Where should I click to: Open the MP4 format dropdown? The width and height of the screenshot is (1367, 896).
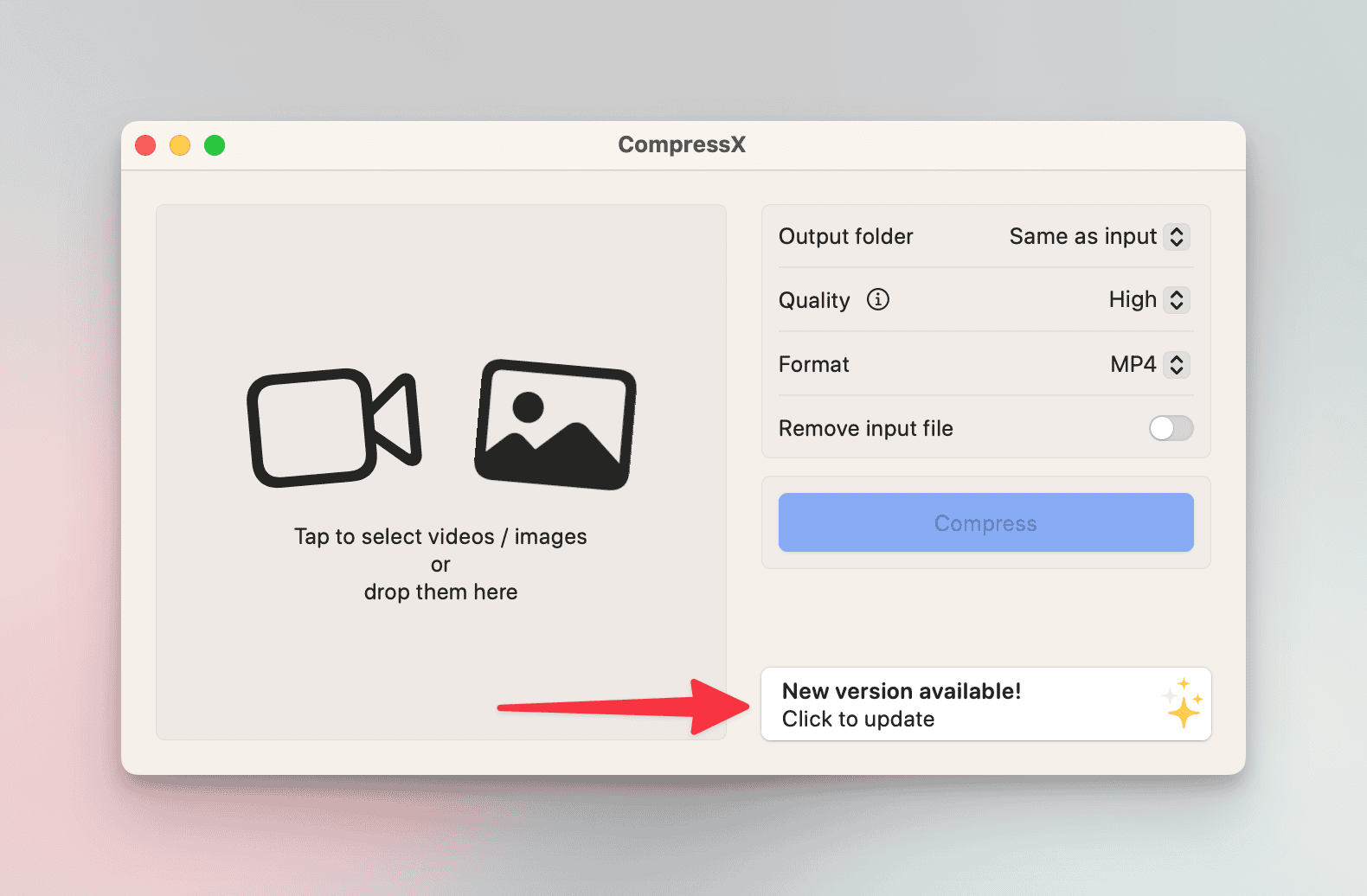click(x=1133, y=364)
